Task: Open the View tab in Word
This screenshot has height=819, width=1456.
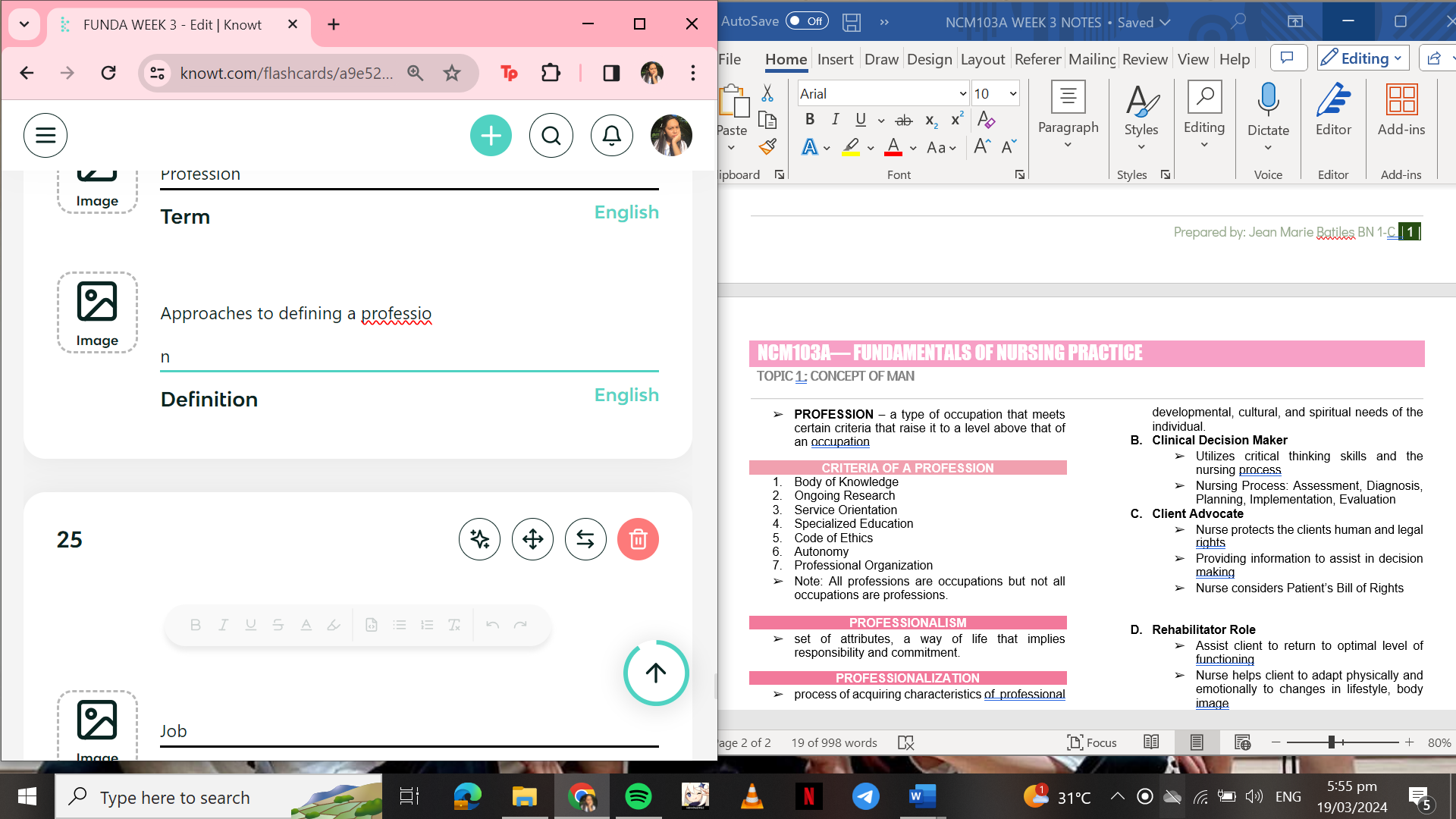Action: click(1193, 59)
